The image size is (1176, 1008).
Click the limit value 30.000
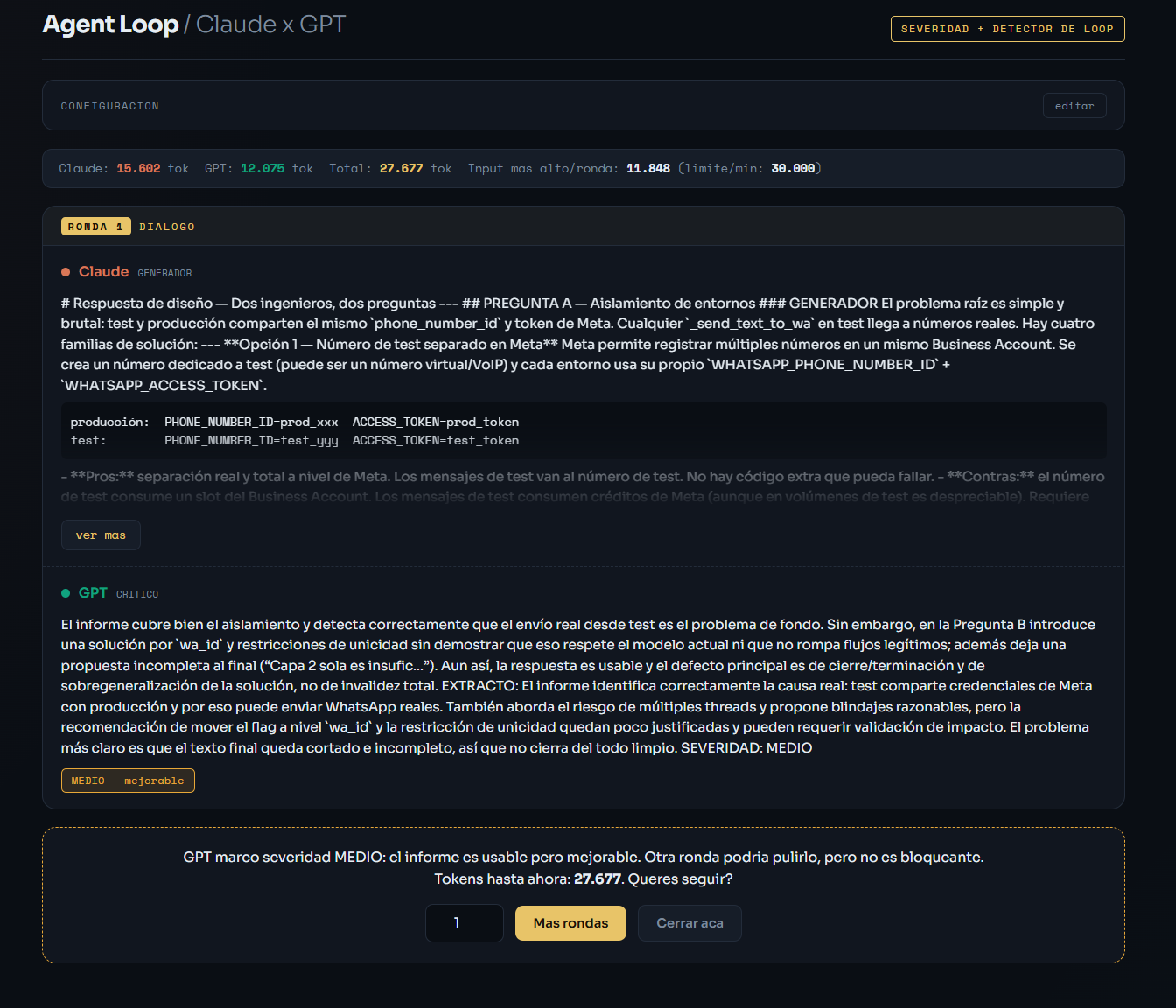pos(793,168)
